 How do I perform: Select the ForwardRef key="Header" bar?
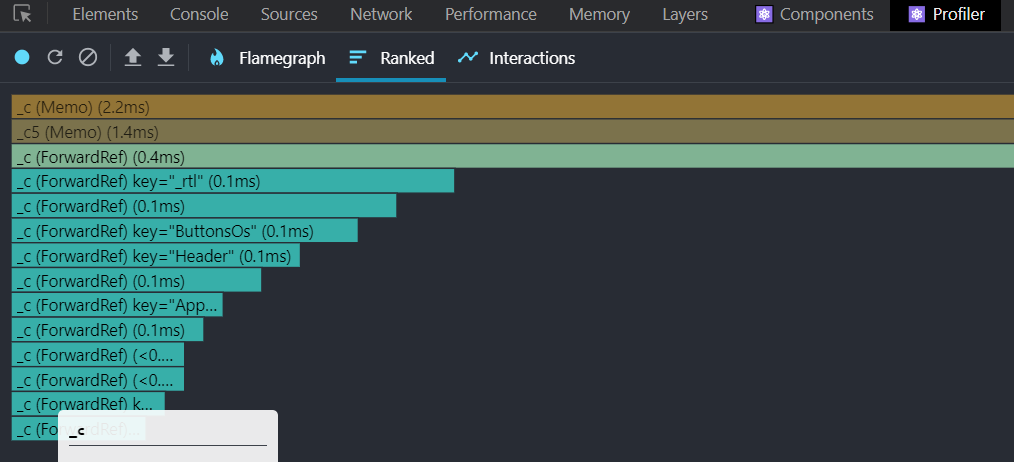(x=156, y=256)
